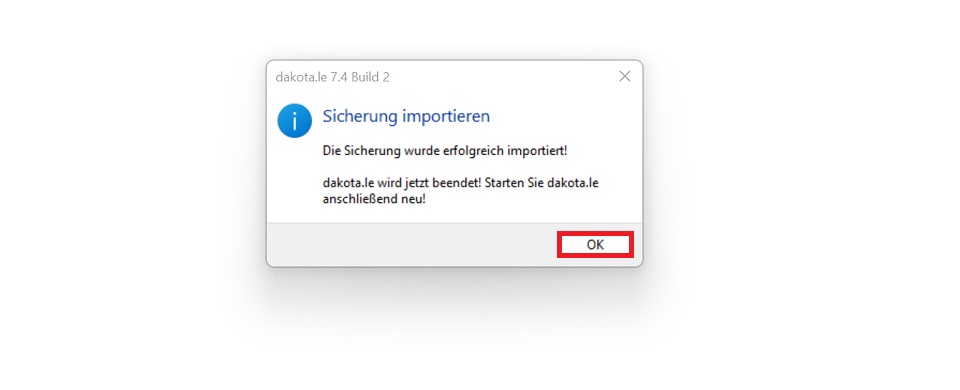This screenshot has width=960, height=390.
Task: Click the "anschließend neu!" text line
Action: [x=373, y=199]
